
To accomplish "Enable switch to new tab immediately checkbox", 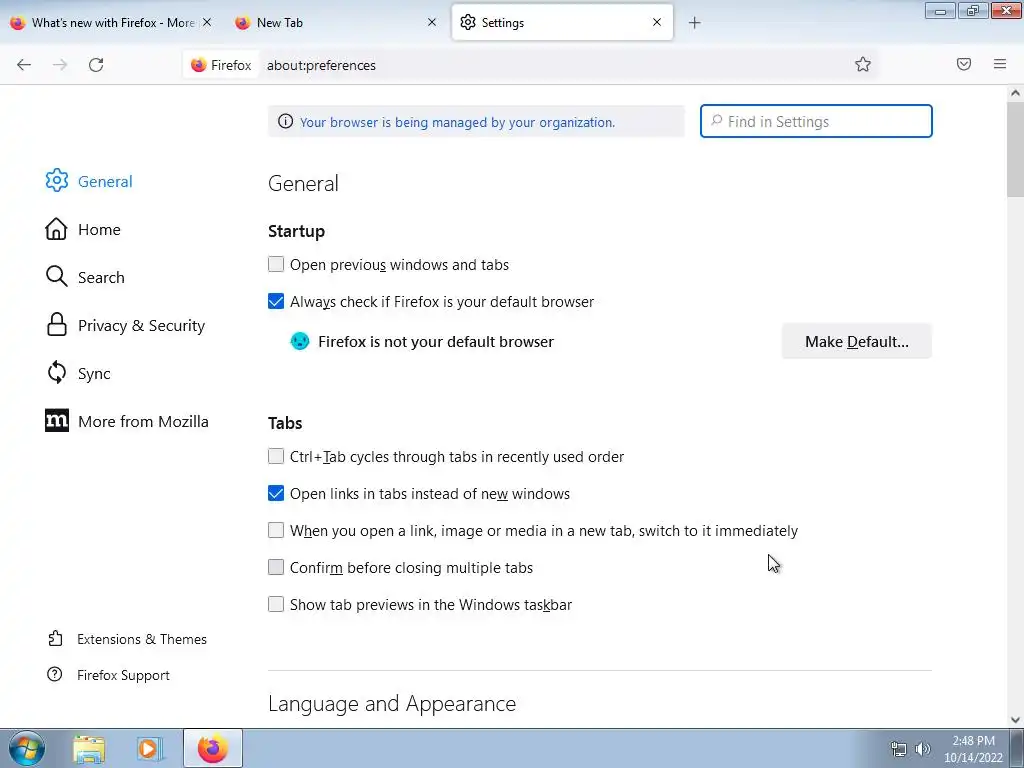I will point(276,530).
